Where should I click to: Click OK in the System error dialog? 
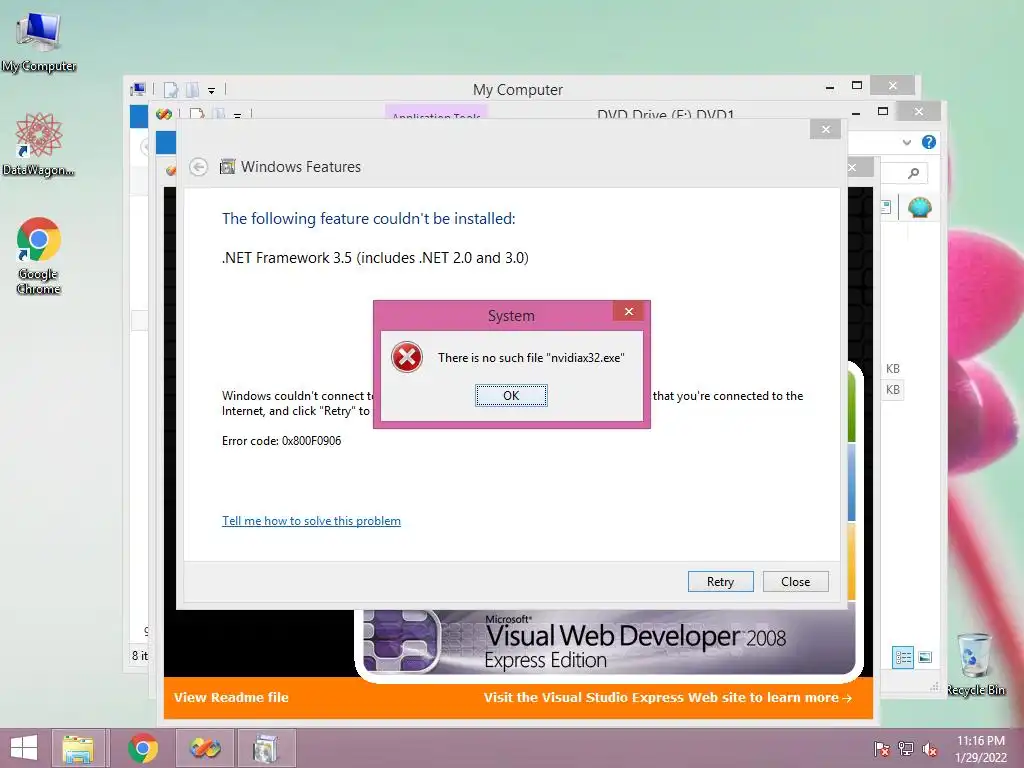pos(511,395)
